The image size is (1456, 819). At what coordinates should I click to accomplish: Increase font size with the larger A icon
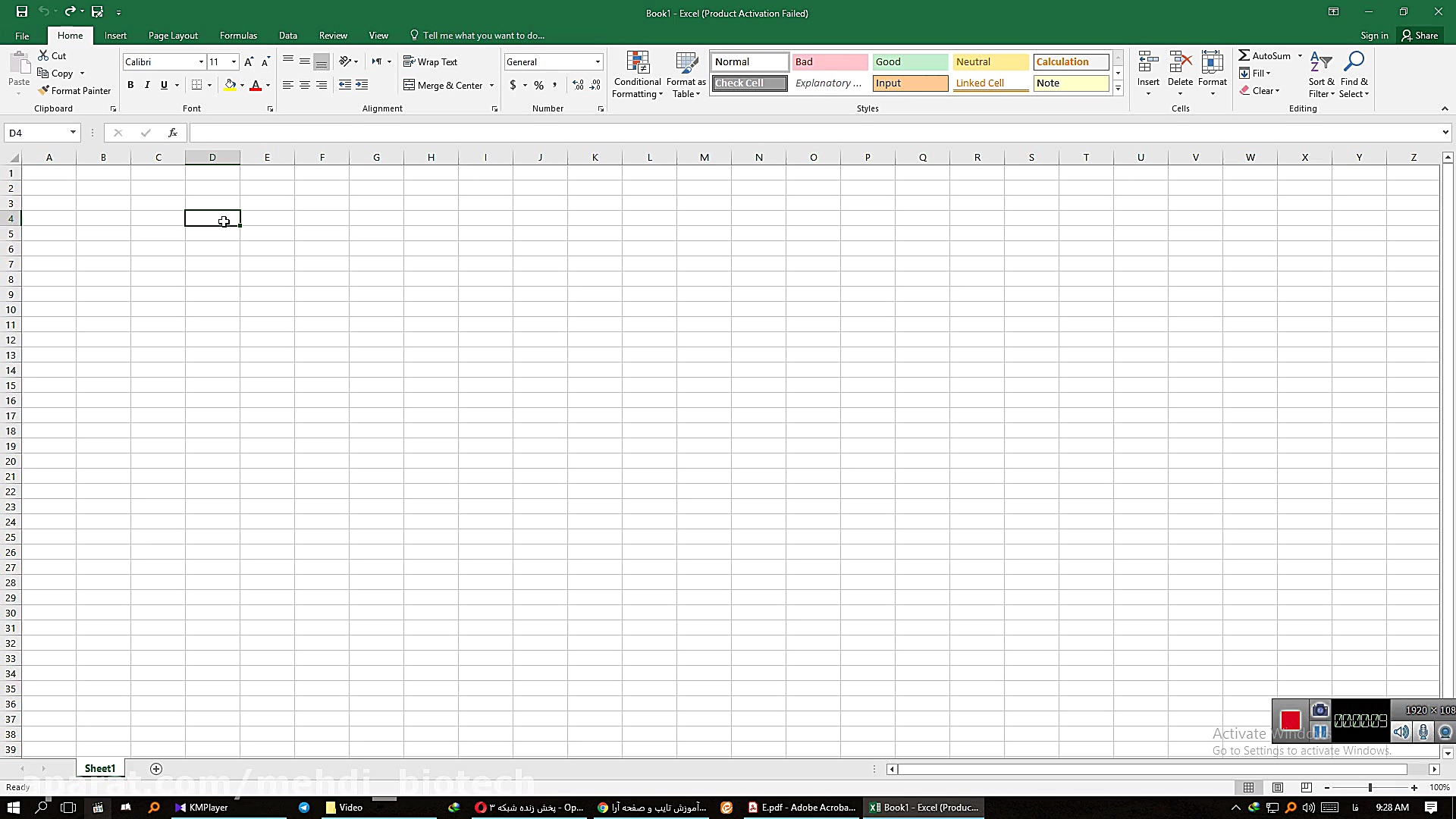[x=249, y=61]
